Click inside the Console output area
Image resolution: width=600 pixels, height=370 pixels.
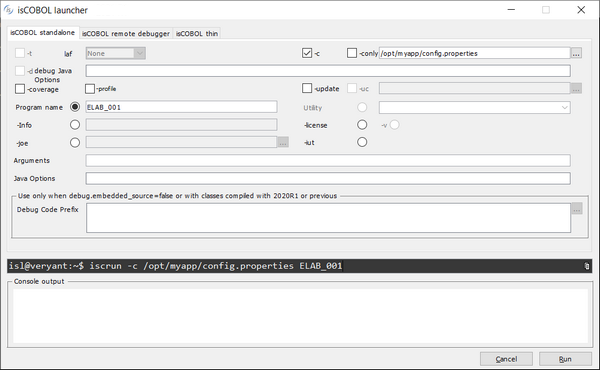[300, 316]
